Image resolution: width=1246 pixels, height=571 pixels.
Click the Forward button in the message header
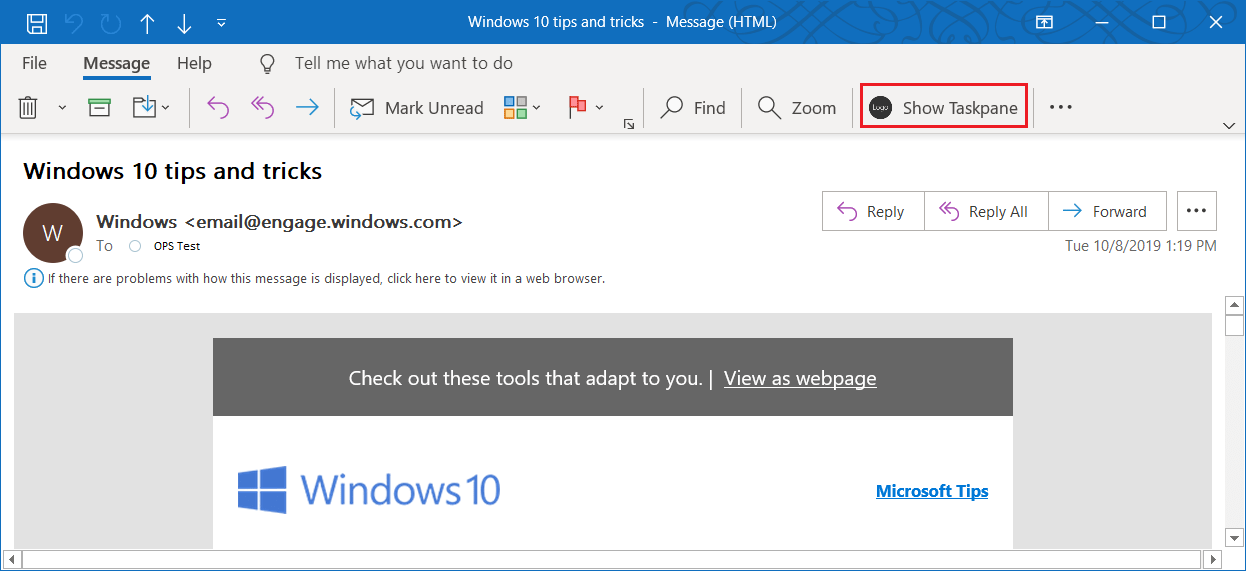coord(1107,211)
